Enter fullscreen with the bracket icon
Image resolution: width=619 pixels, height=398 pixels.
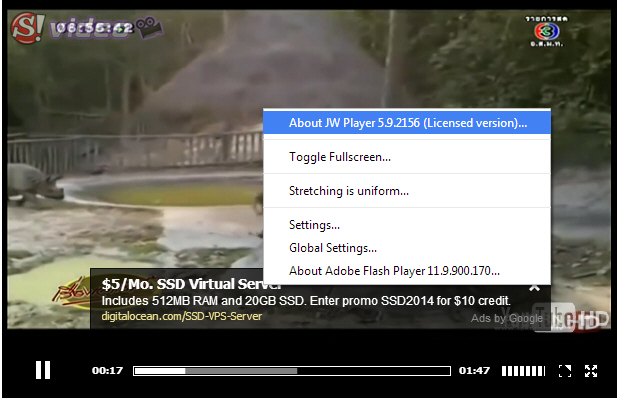coord(565,371)
